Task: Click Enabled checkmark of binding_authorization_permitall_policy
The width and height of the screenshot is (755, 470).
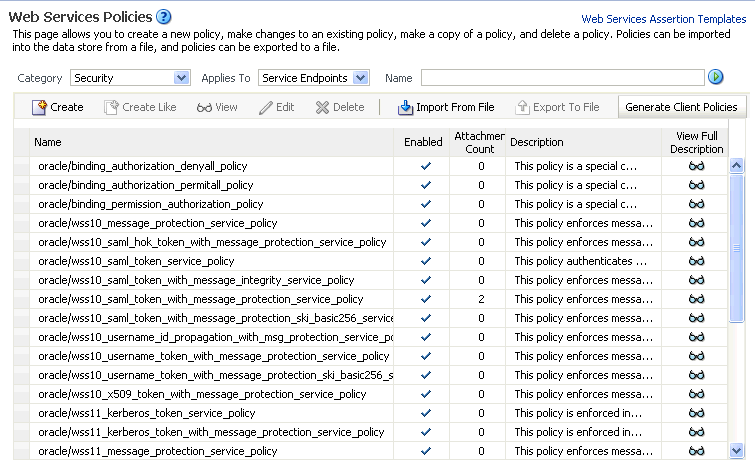Action: [426, 185]
